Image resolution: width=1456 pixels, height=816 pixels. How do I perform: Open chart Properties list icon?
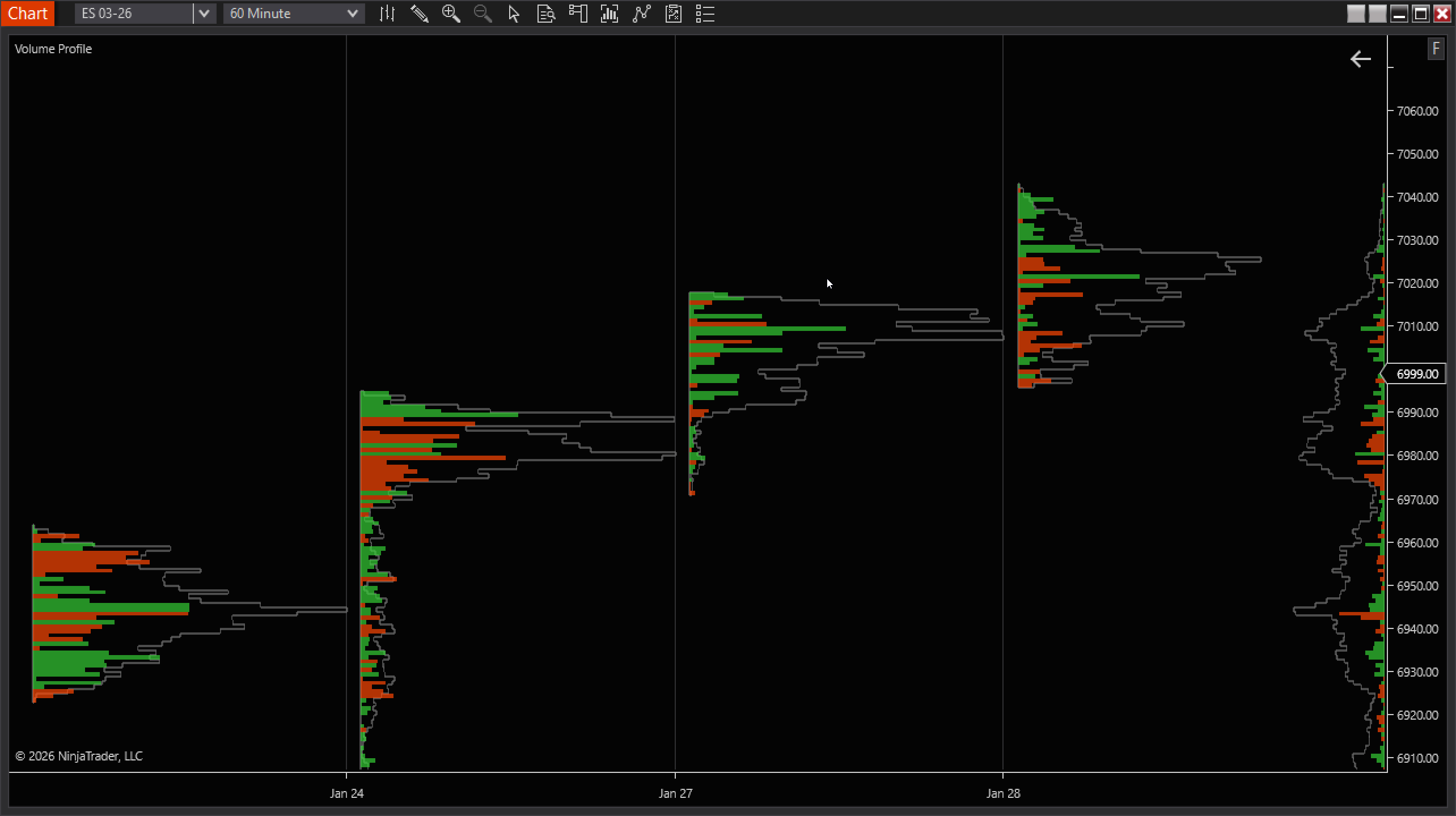point(705,14)
